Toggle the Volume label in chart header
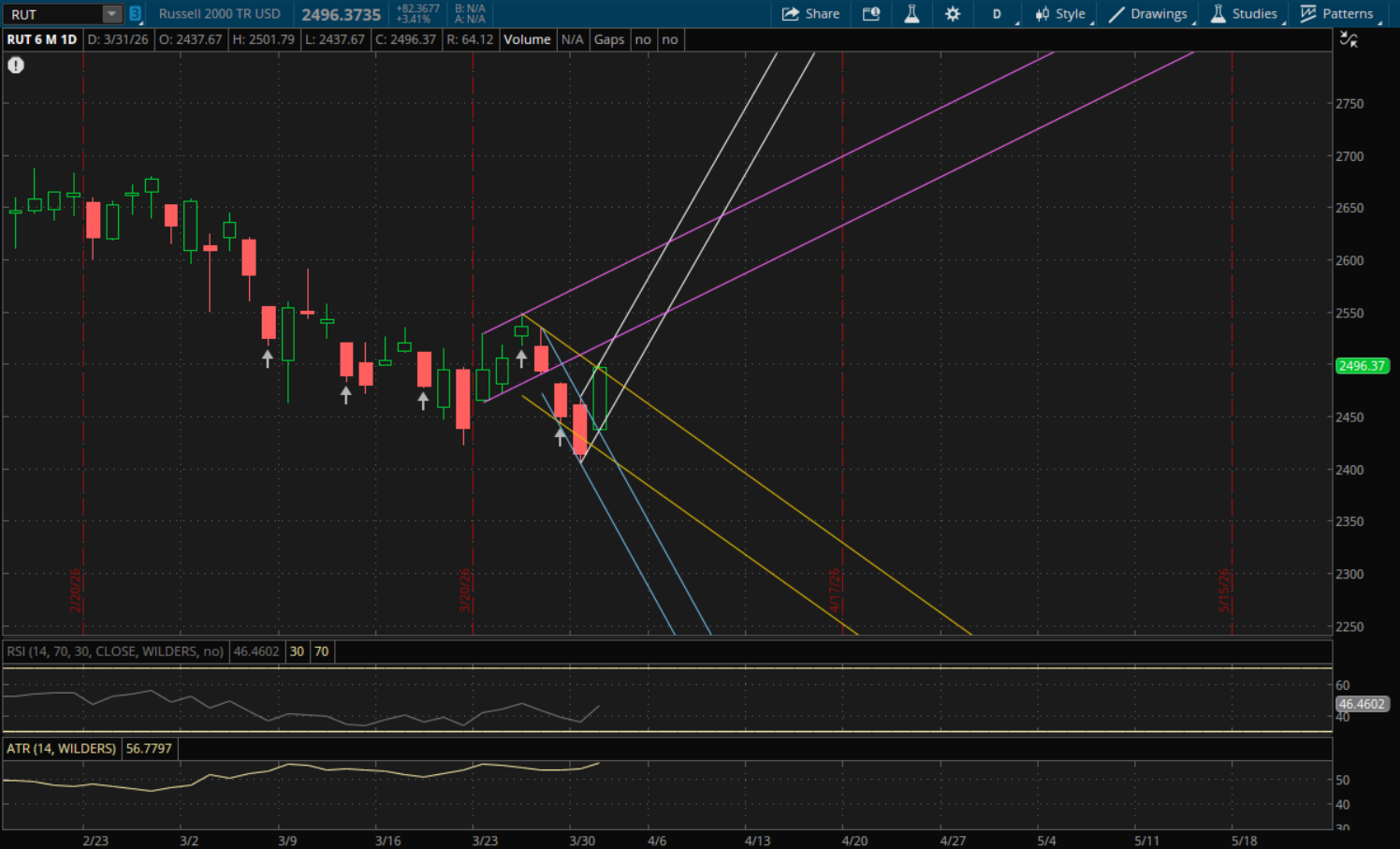Screen dimensions: 1400x849 click(527, 39)
